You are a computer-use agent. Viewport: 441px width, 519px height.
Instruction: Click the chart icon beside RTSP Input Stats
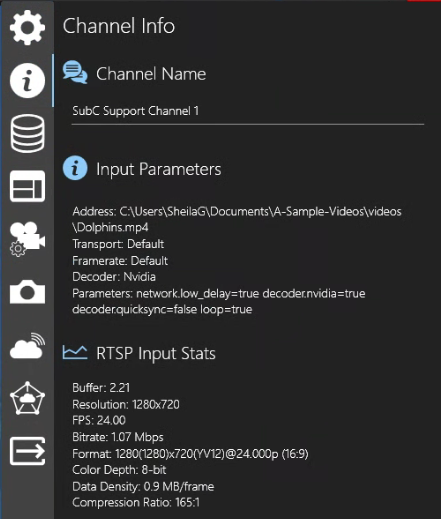tap(75, 353)
